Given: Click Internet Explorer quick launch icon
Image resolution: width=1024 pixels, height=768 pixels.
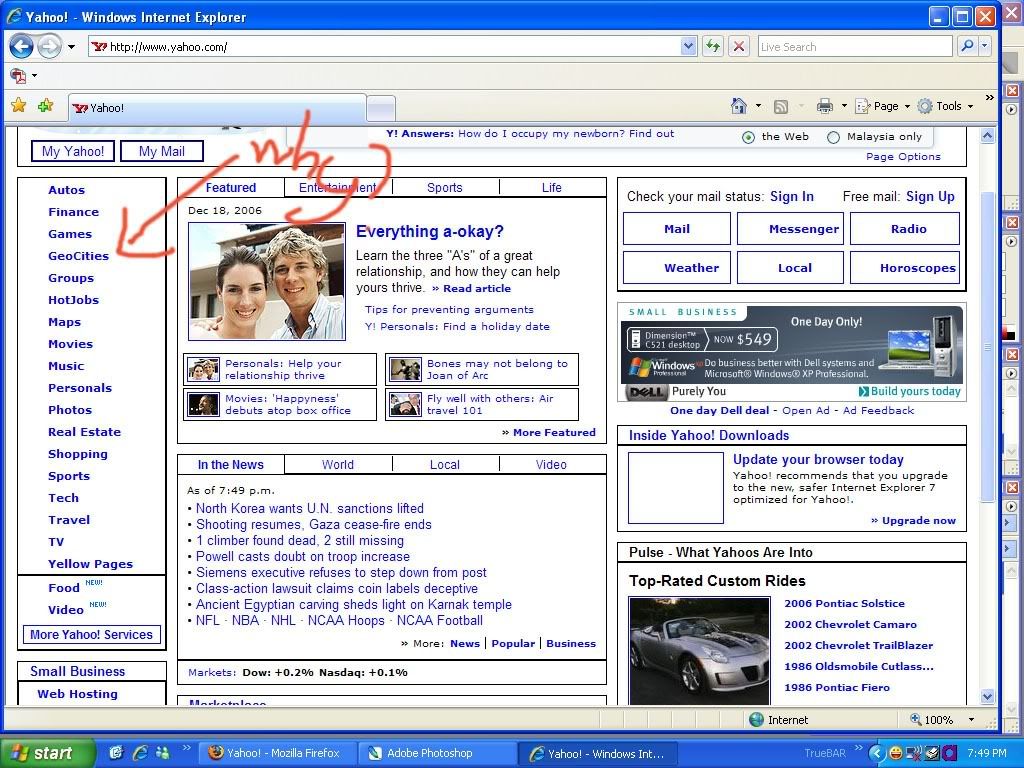Looking at the screenshot, I should [x=140, y=753].
